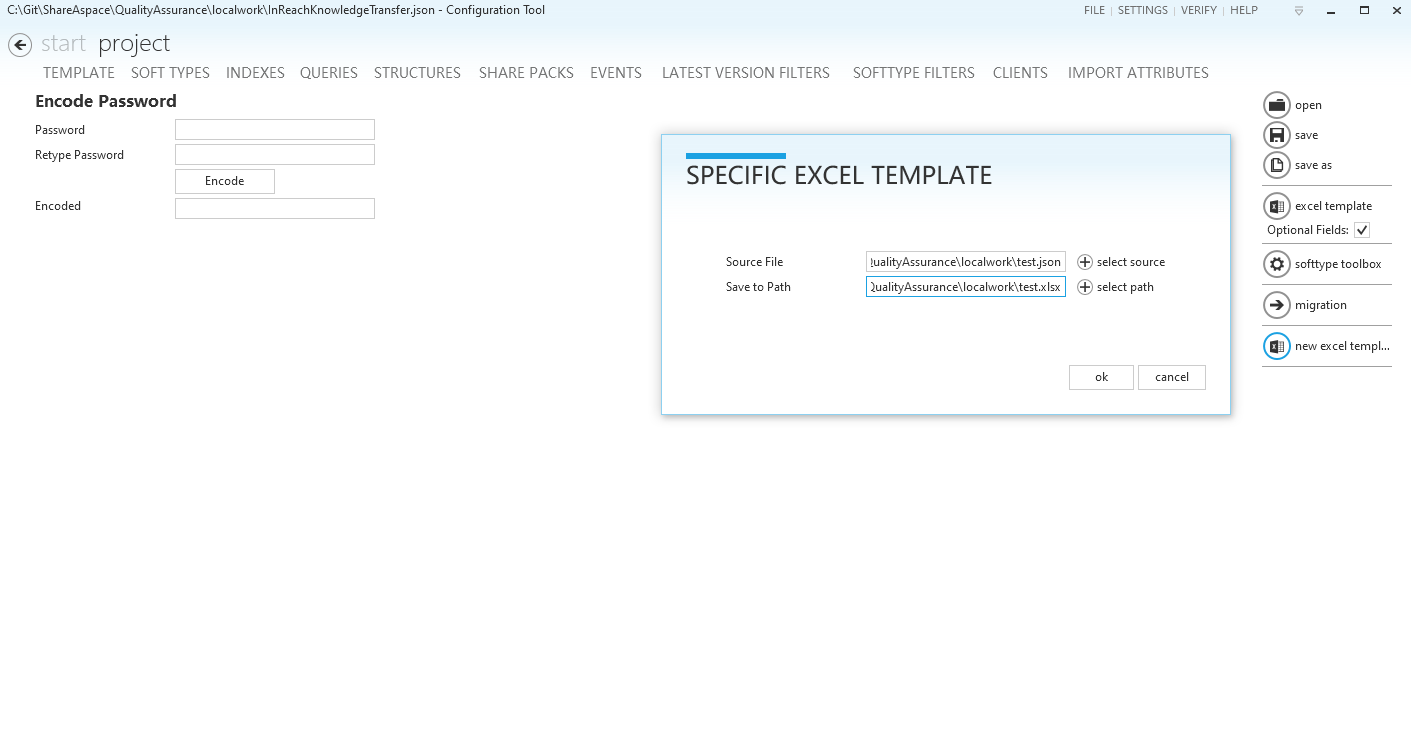1411x755 pixels.
Task: Open the SETTINGS menu
Action: tap(1142, 10)
